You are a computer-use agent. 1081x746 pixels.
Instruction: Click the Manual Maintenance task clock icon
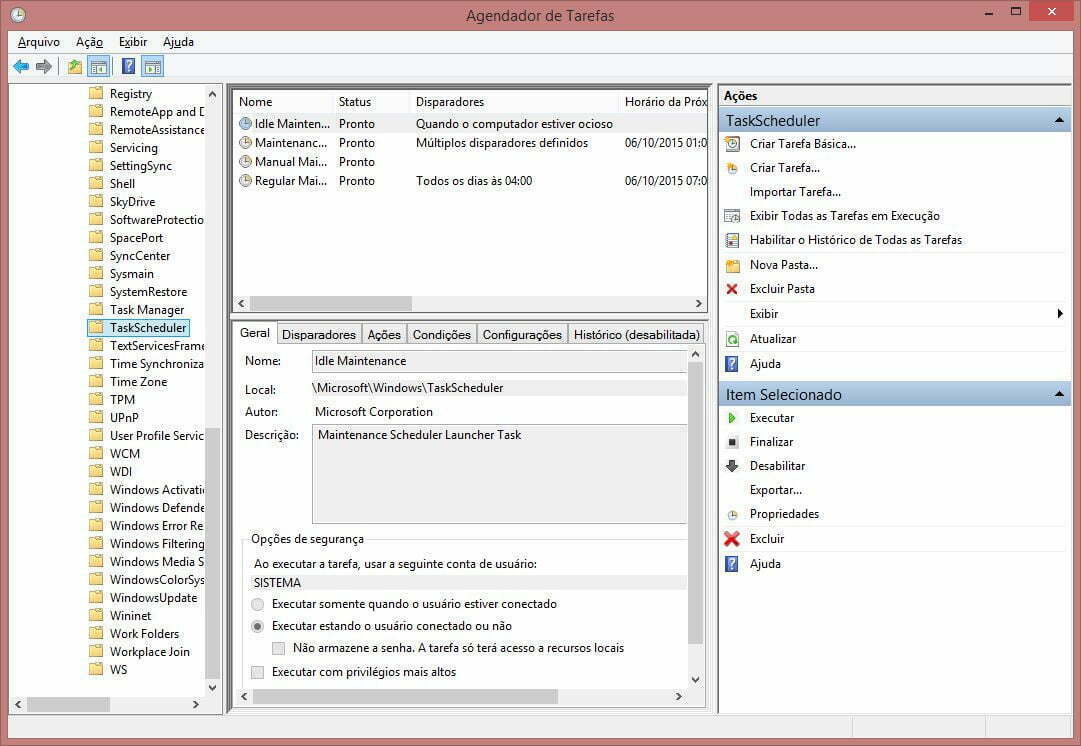click(x=245, y=162)
